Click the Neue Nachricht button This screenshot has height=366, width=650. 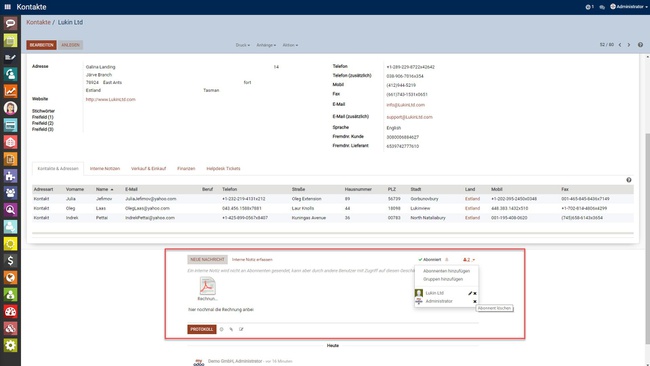207,259
